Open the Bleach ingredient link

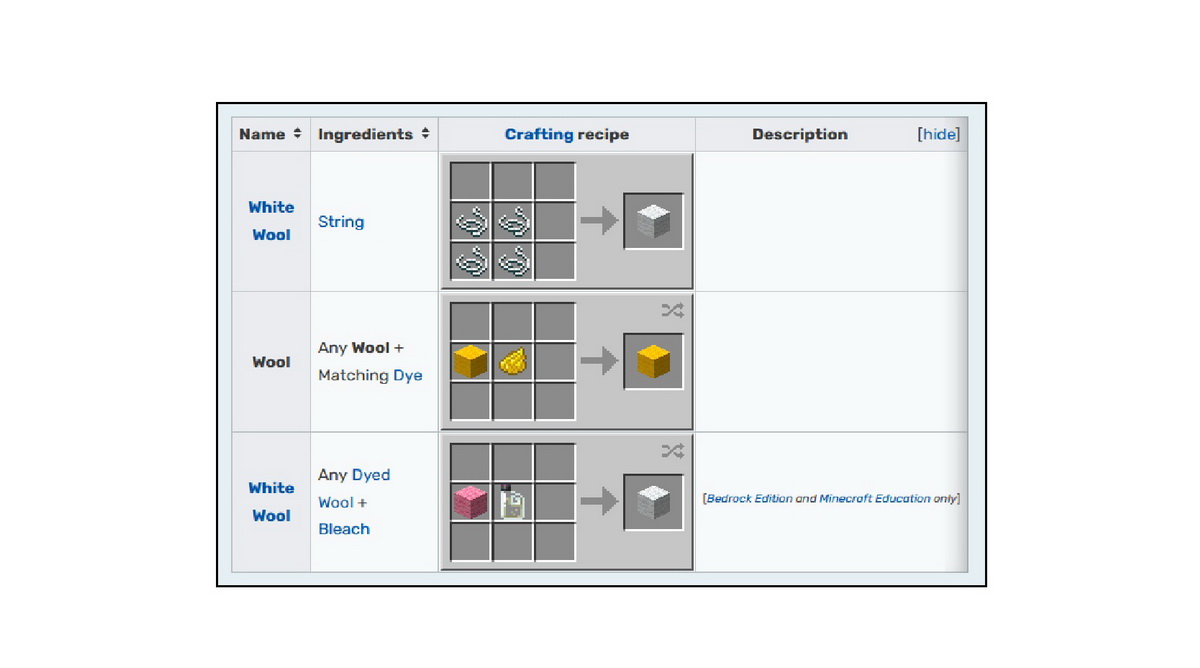(344, 529)
